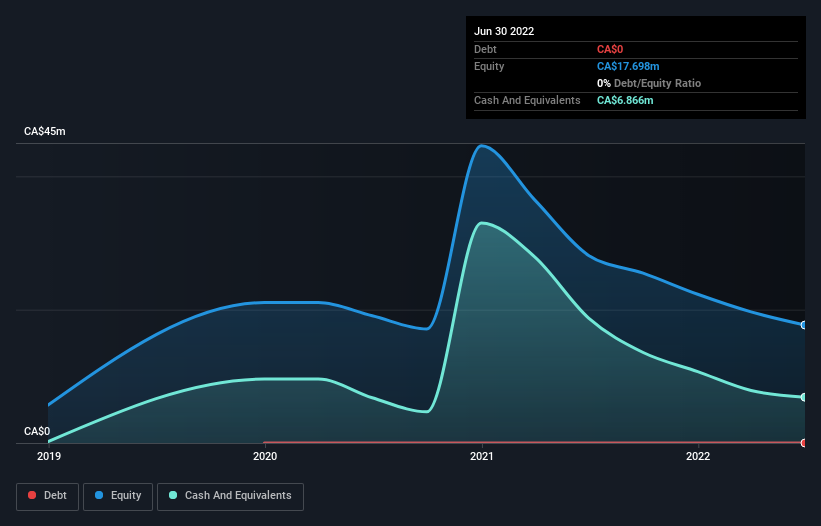Image resolution: width=821 pixels, height=526 pixels.
Task: Click the CA$17.698m equity value
Action: pyautogui.click(x=628, y=66)
